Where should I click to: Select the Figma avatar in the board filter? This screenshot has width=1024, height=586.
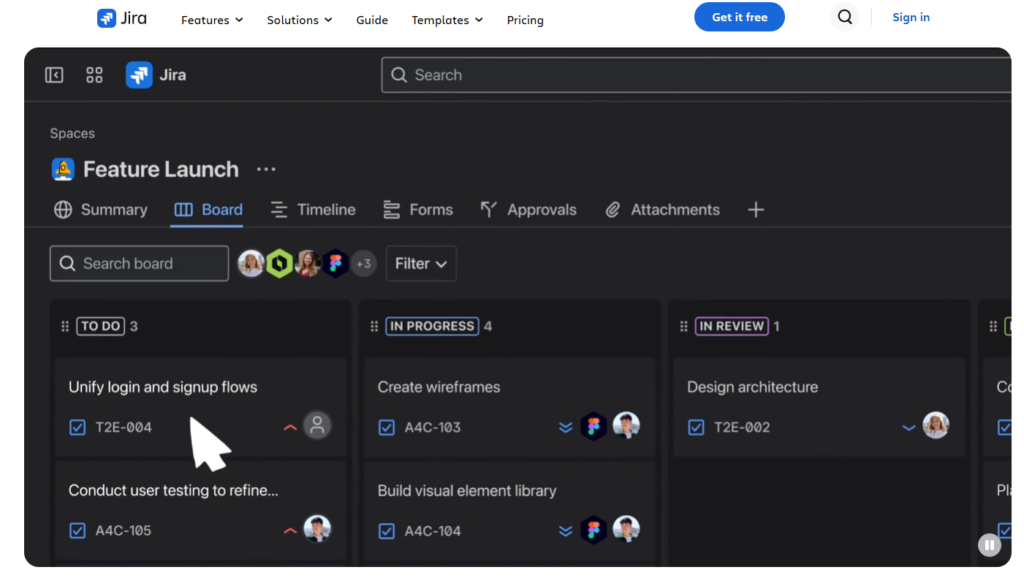(336, 263)
